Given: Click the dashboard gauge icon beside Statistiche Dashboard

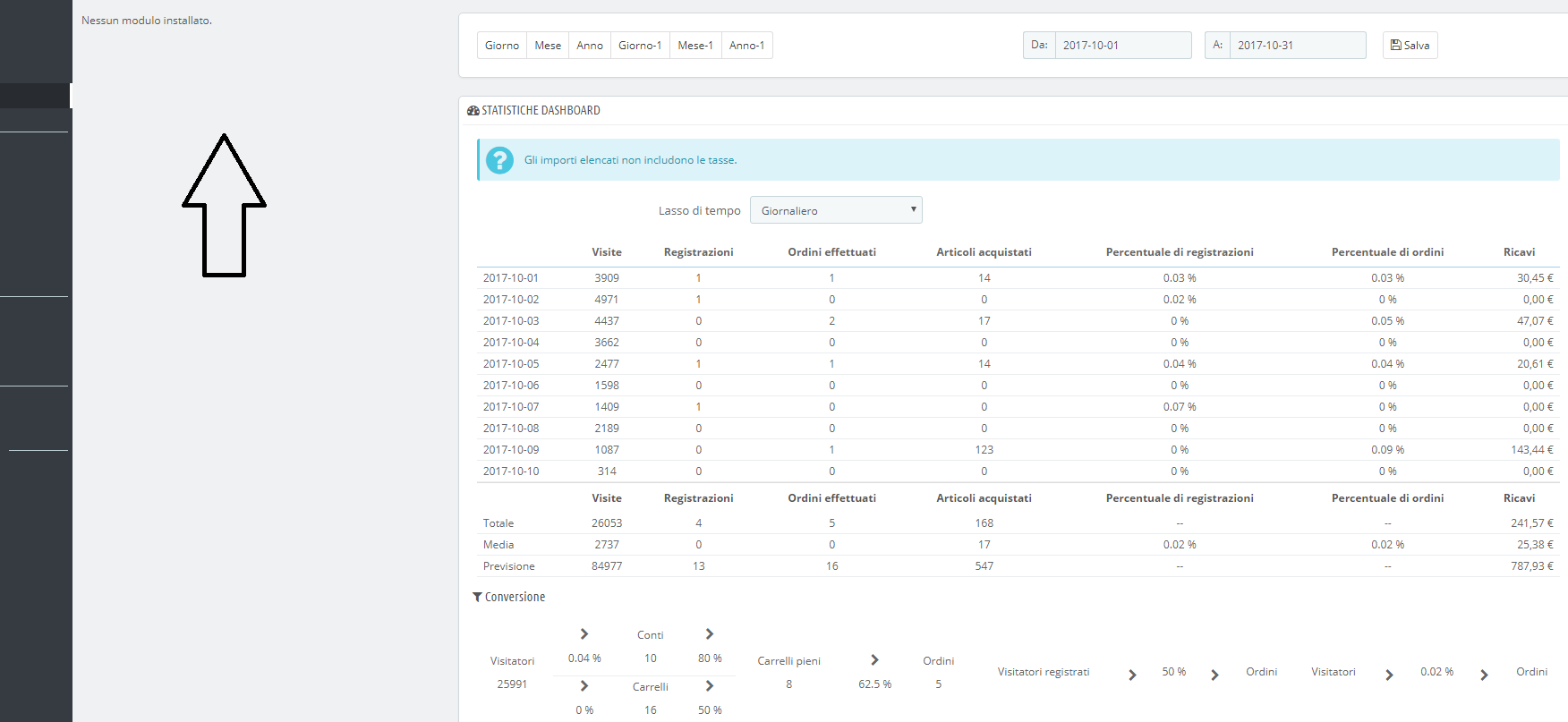Looking at the screenshot, I should pos(473,111).
